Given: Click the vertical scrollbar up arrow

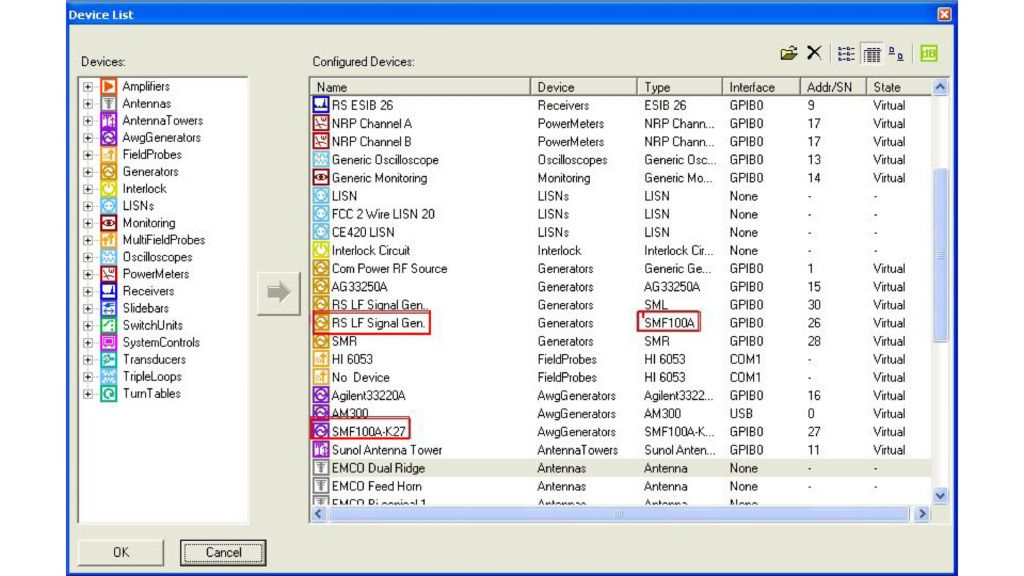Looking at the screenshot, I should click(940, 87).
